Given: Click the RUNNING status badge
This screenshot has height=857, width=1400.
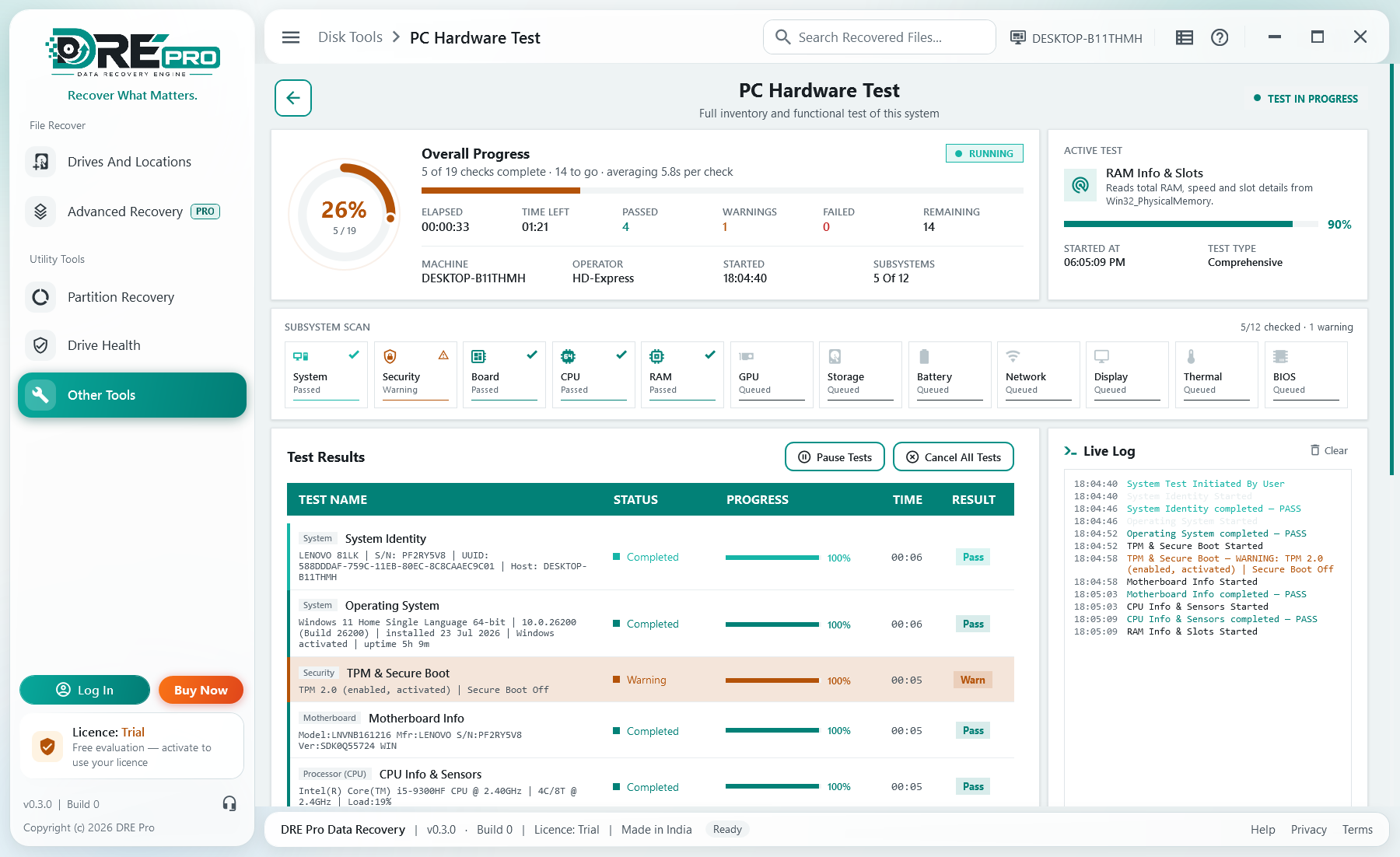Looking at the screenshot, I should tap(985, 154).
